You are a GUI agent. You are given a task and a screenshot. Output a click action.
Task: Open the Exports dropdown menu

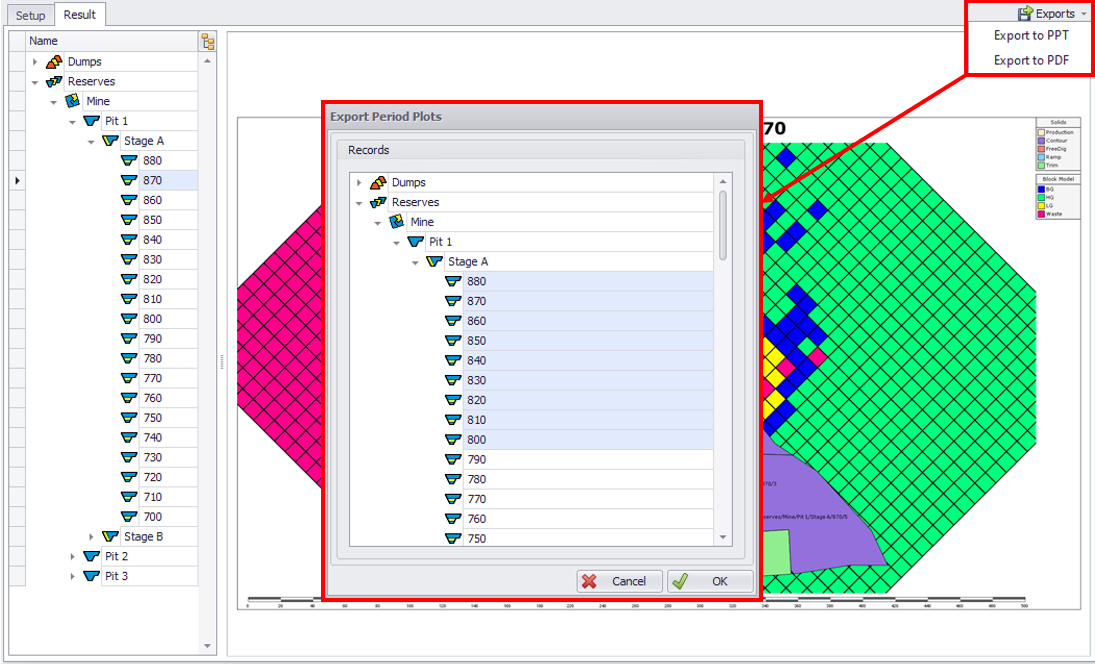(1053, 14)
